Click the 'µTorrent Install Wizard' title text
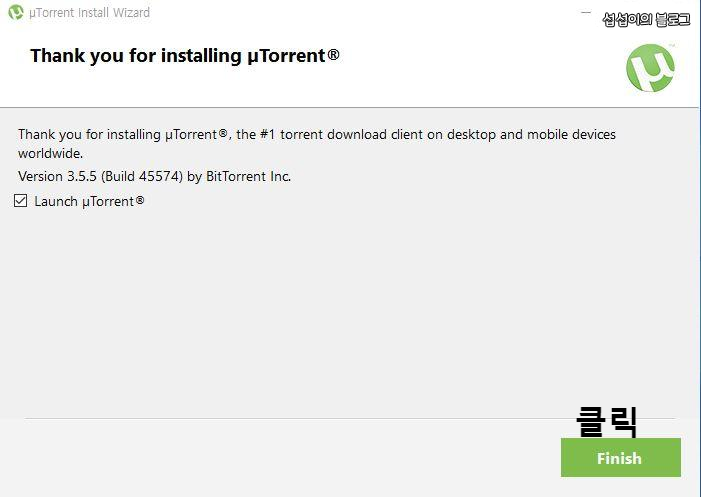The height and width of the screenshot is (497, 701). (89, 13)
